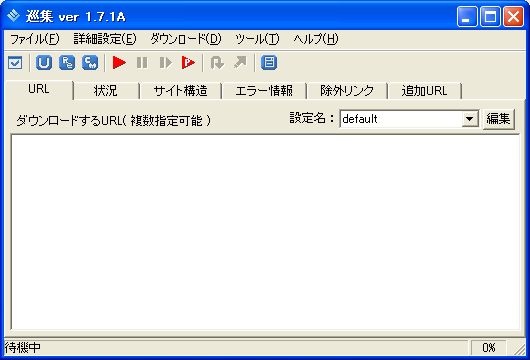Start download with red play button
Image resolution: width=530 pixels, height=360 pixels.
pos(119,63)
